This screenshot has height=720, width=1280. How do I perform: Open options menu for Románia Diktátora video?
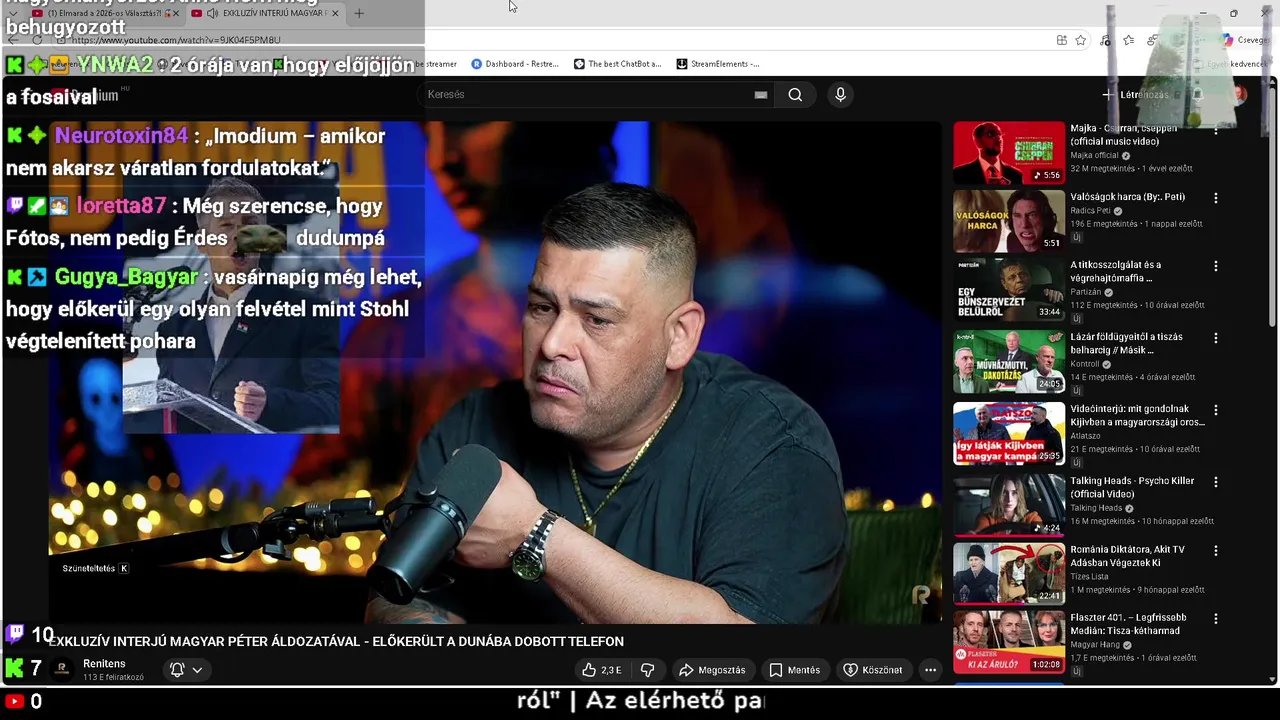[1216, 551]
